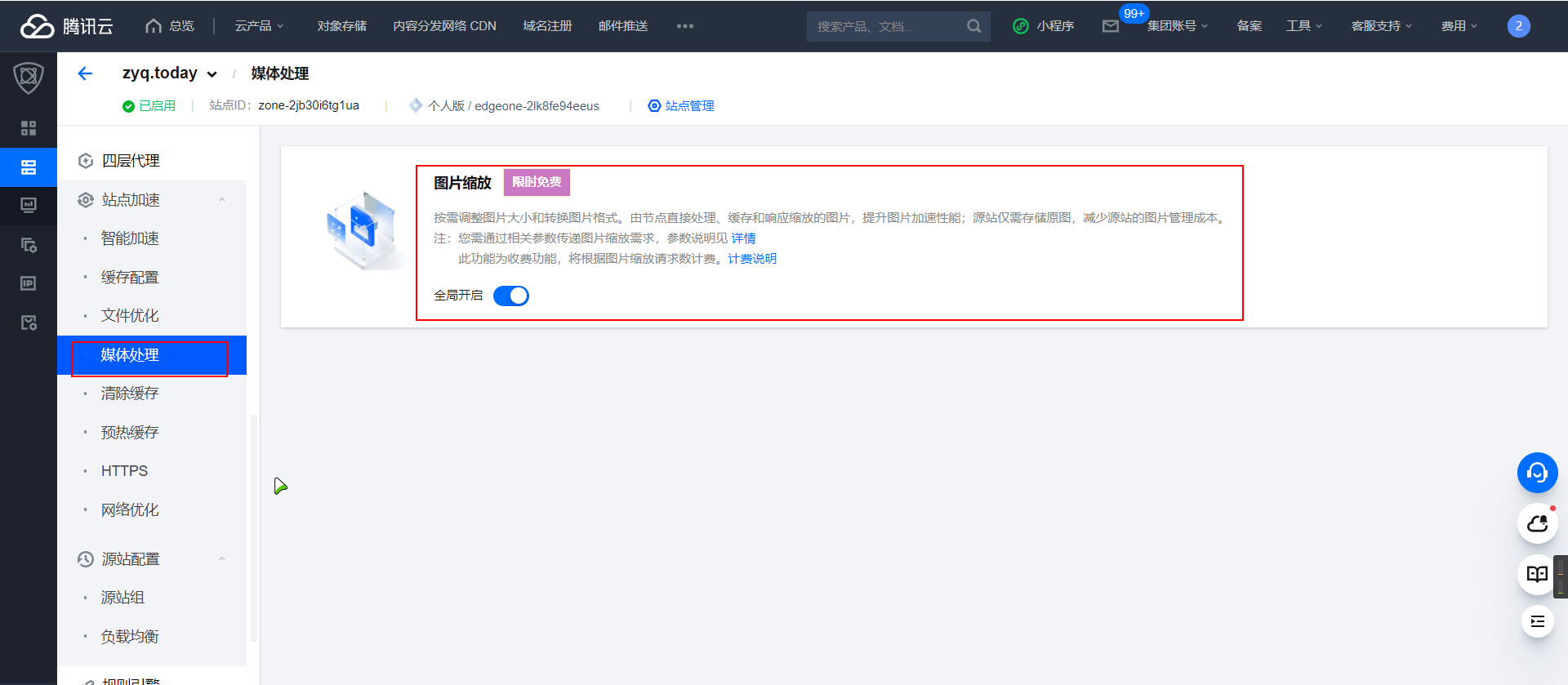This screenshot has height=685, width=1568.
Task: Click the 站点加速 section icon
Action: [86, 200]
